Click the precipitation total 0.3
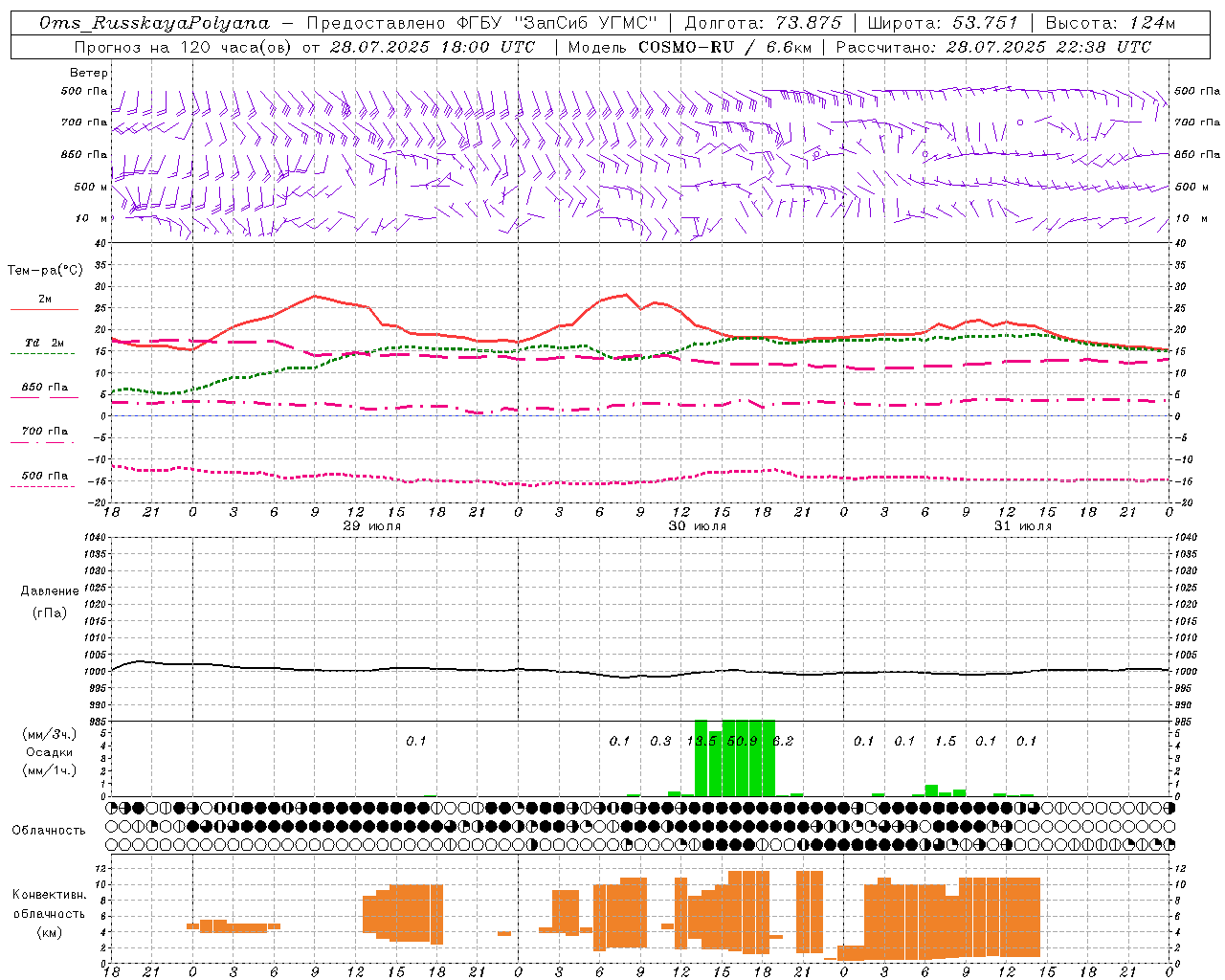Screen dimensions: 1225x980 pos(660,741)
